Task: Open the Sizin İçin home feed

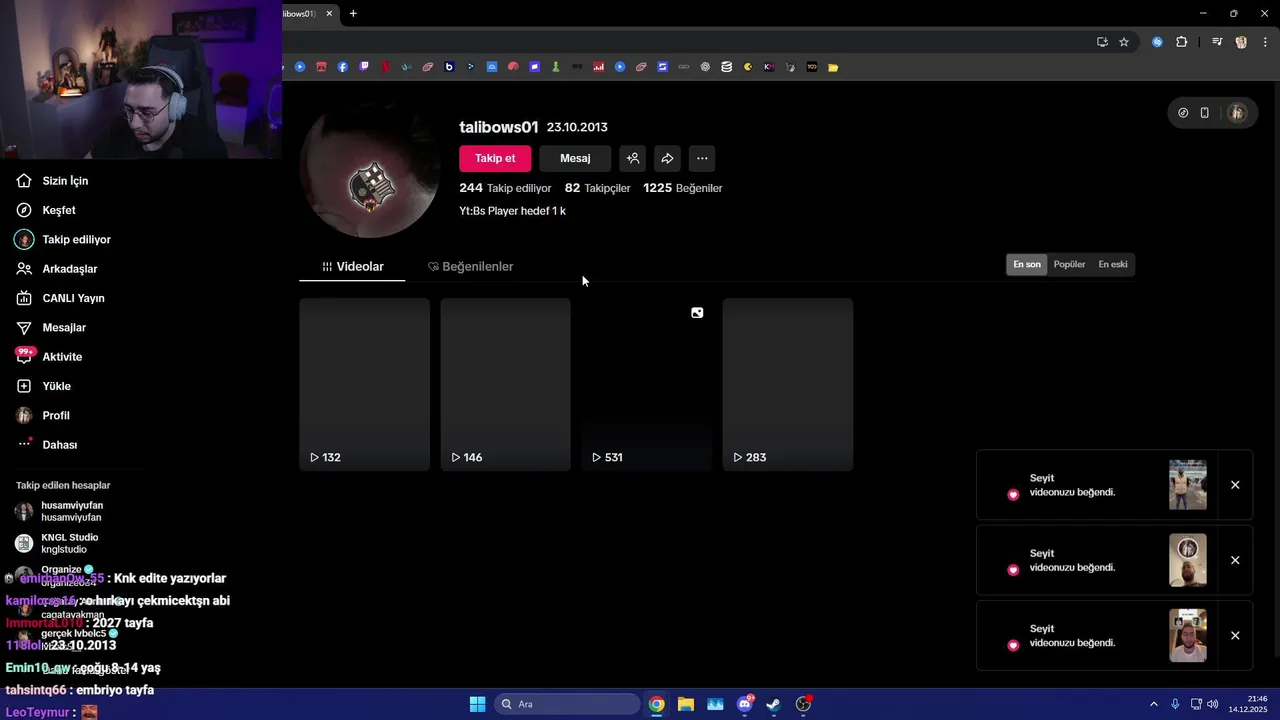Action: click(65, 181)
